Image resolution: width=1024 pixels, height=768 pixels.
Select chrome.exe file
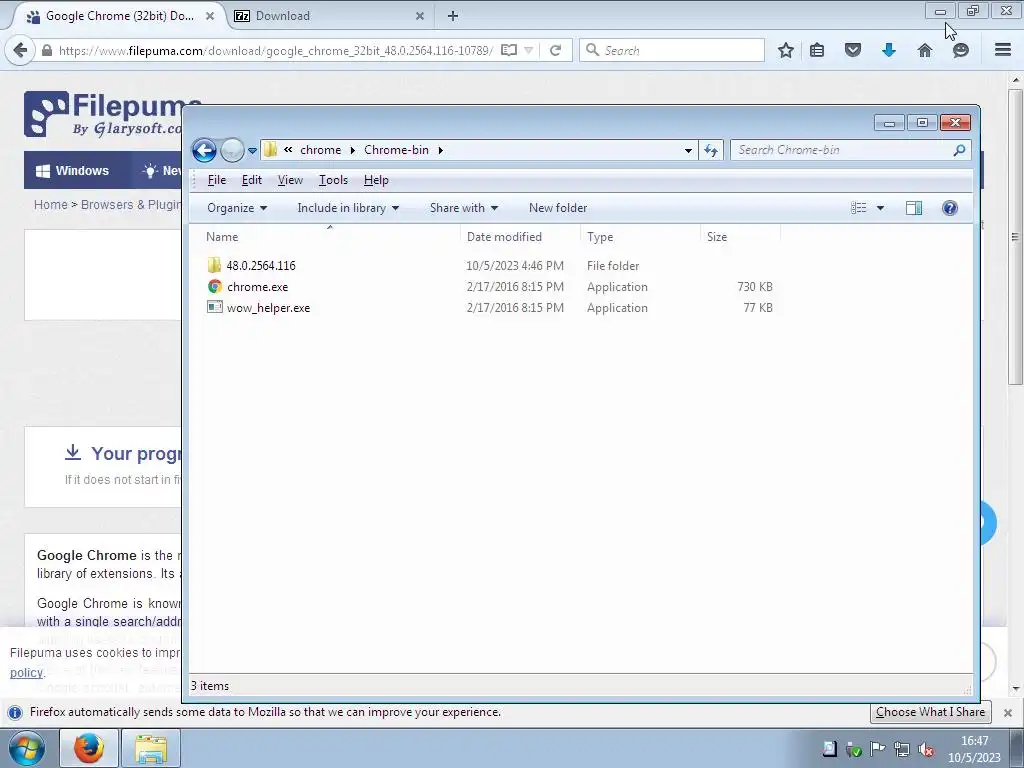point(257,287)
